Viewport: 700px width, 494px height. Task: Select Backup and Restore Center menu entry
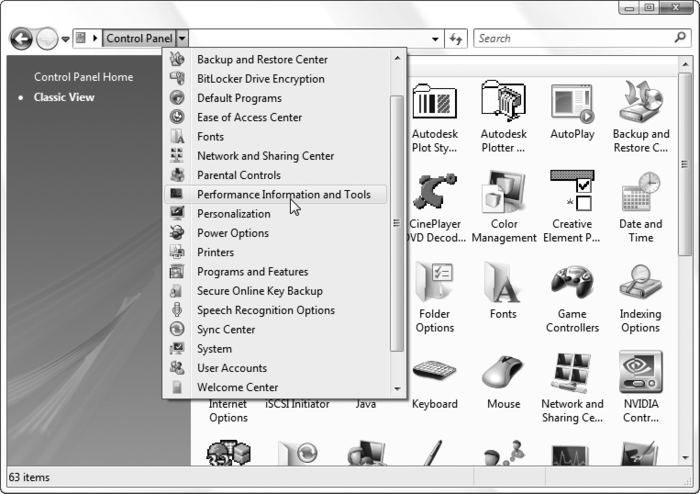(275, 59)
